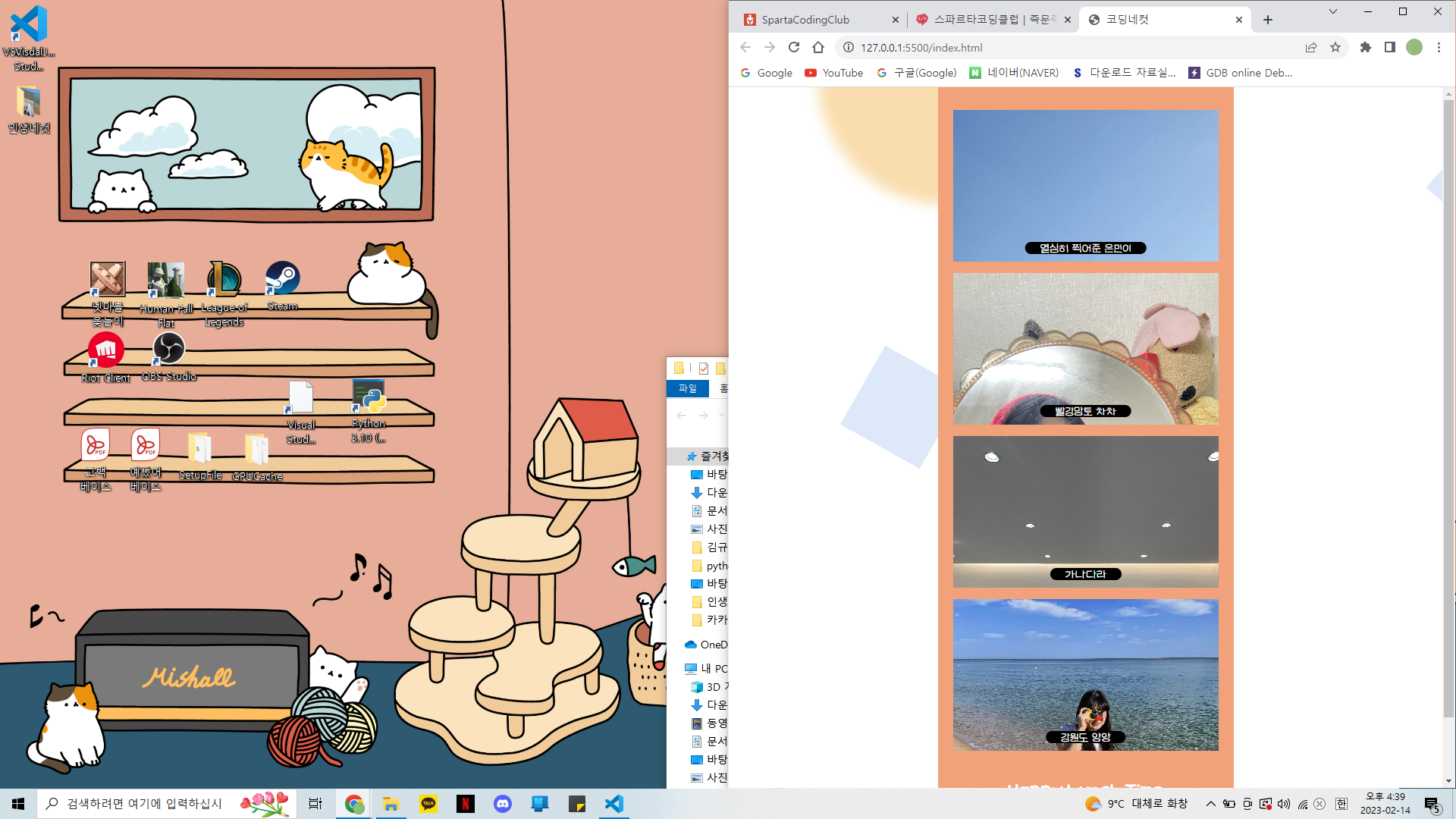Open the Chrome extensions puzzle icon
This screenshot has height=819, width=1456.
(x=1366, y=47)
